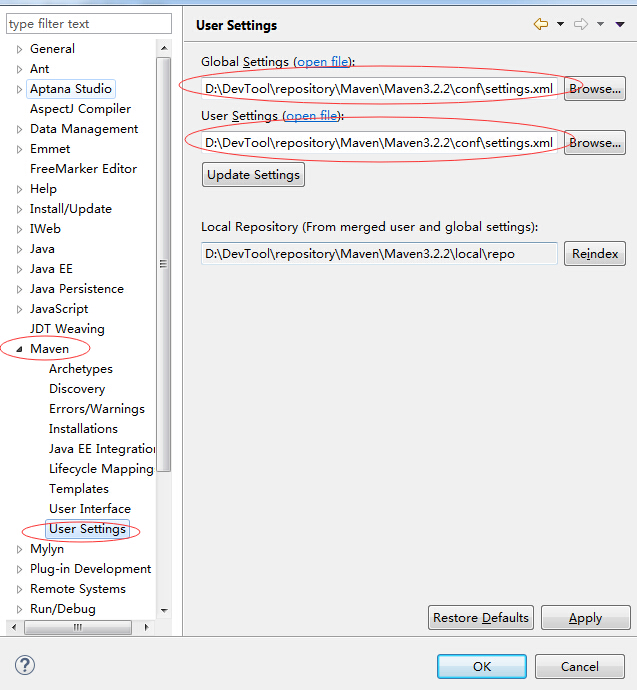Browse for the Global Settings file

594,89
